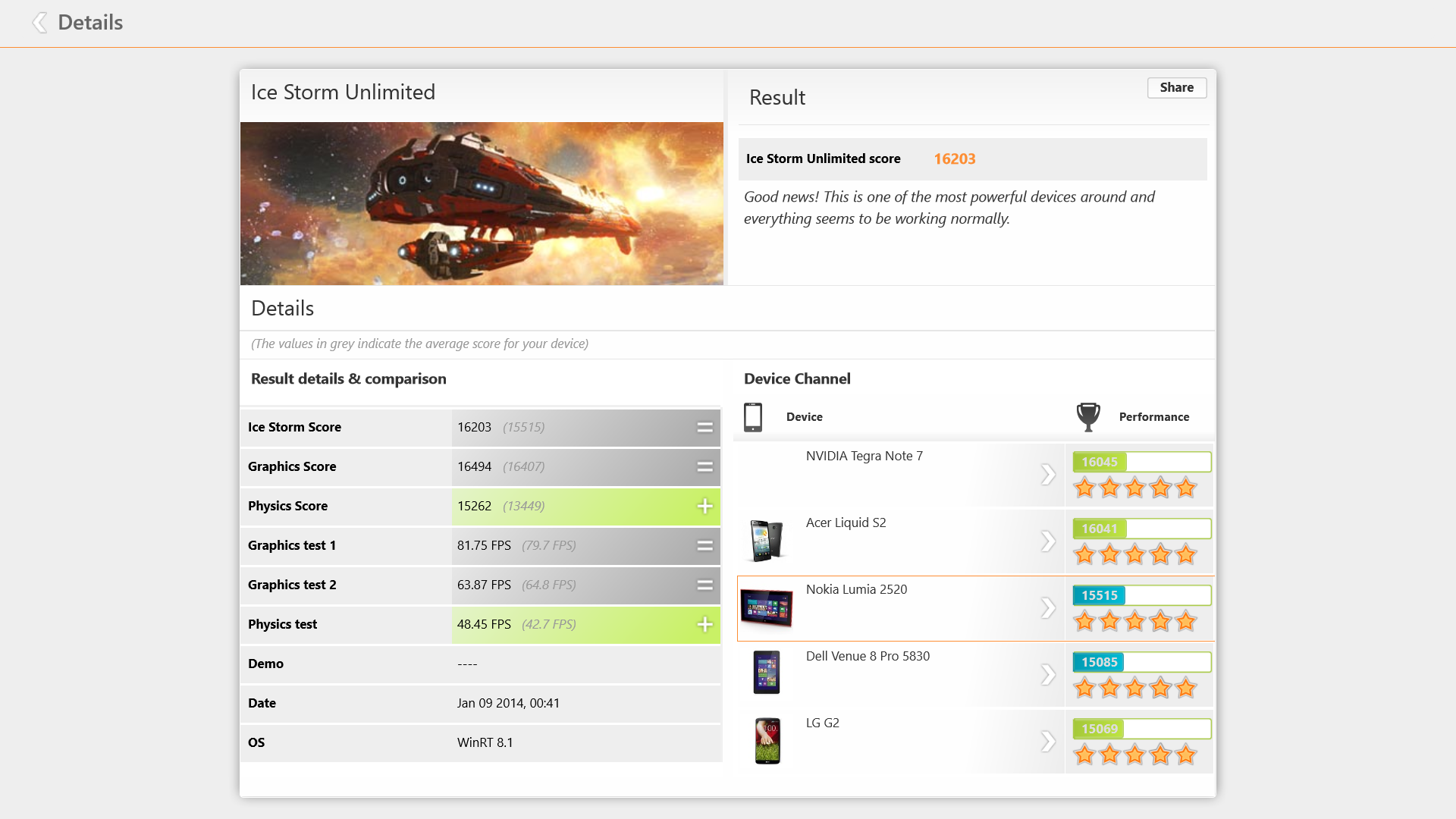Click the equal icon on Graphics Score row
The width and height of the screenshot is (1456, 819).
click(x=704, y=467)
